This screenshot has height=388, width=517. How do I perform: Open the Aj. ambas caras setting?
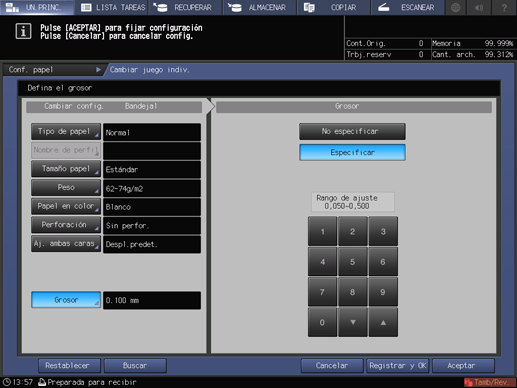(x=66, y=244)
